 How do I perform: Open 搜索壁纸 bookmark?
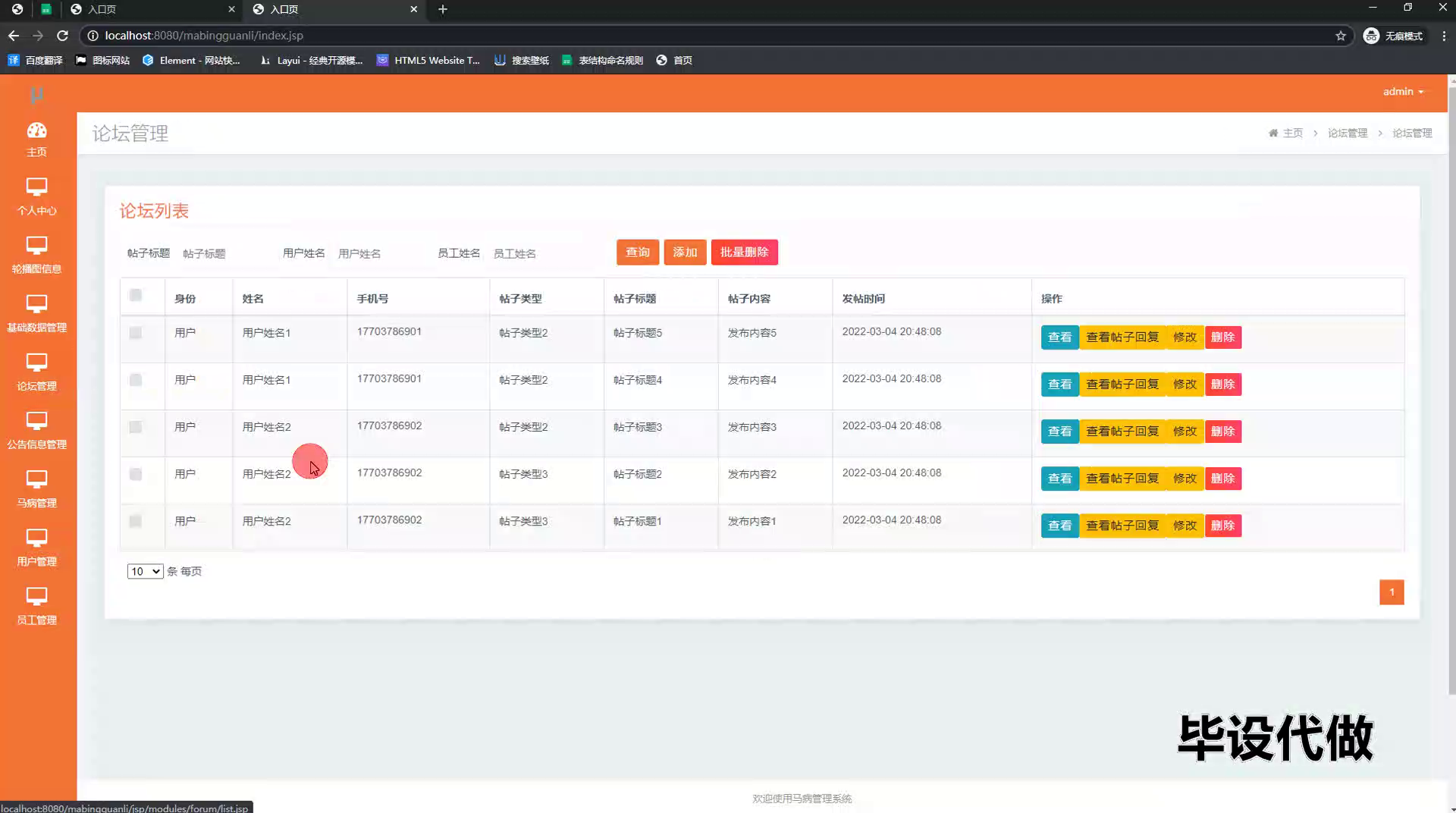[522, 60]
